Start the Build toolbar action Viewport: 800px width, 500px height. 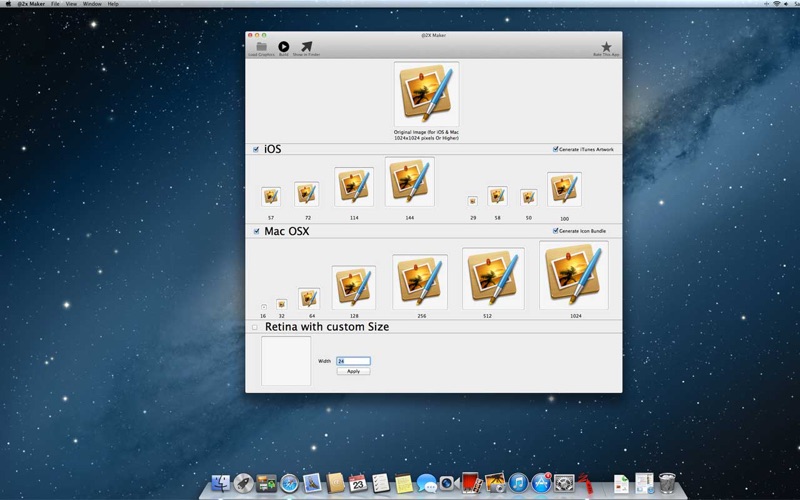tap(284, 46)
